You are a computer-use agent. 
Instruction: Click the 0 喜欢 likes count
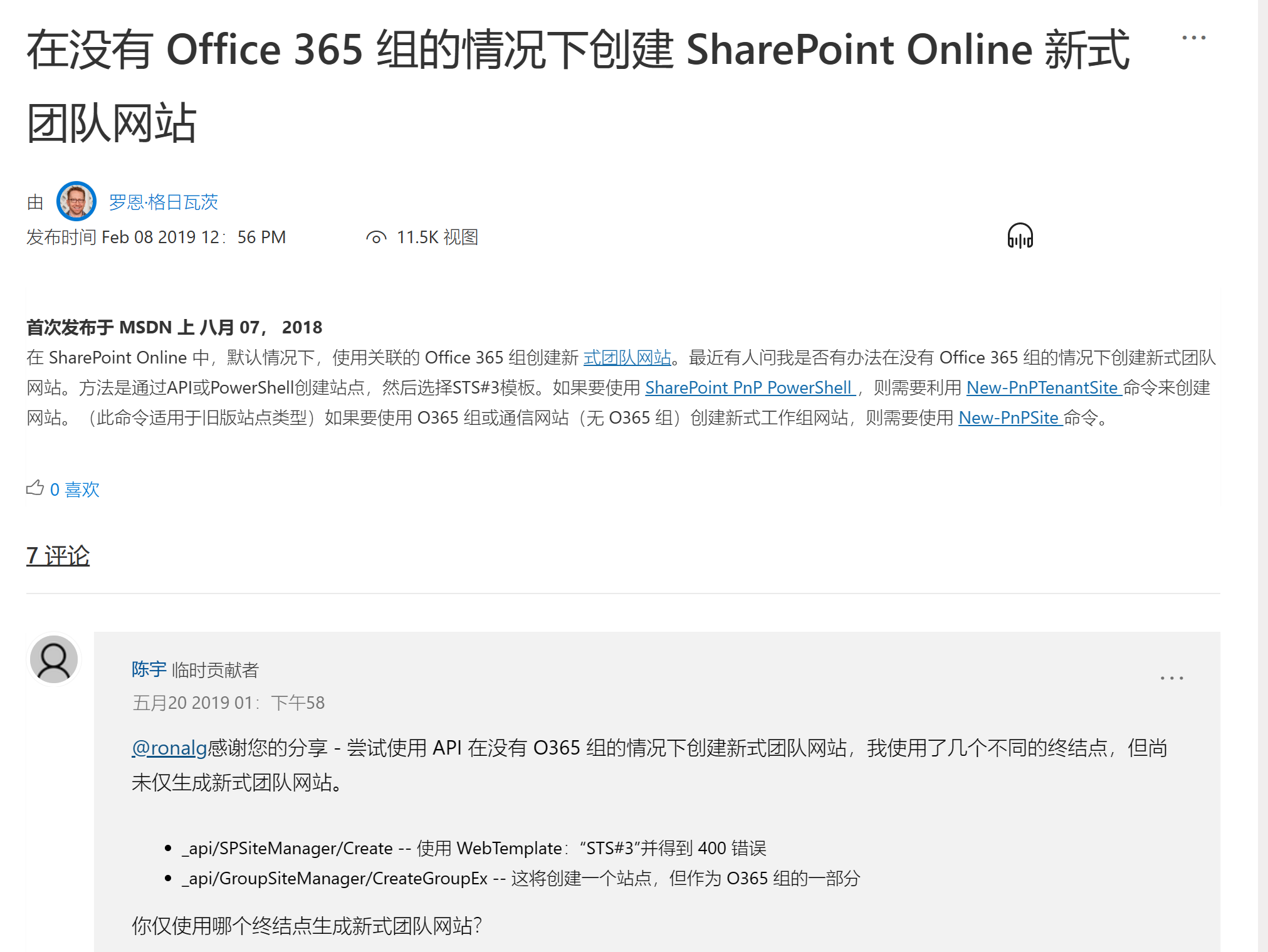(x=75, y=489)
